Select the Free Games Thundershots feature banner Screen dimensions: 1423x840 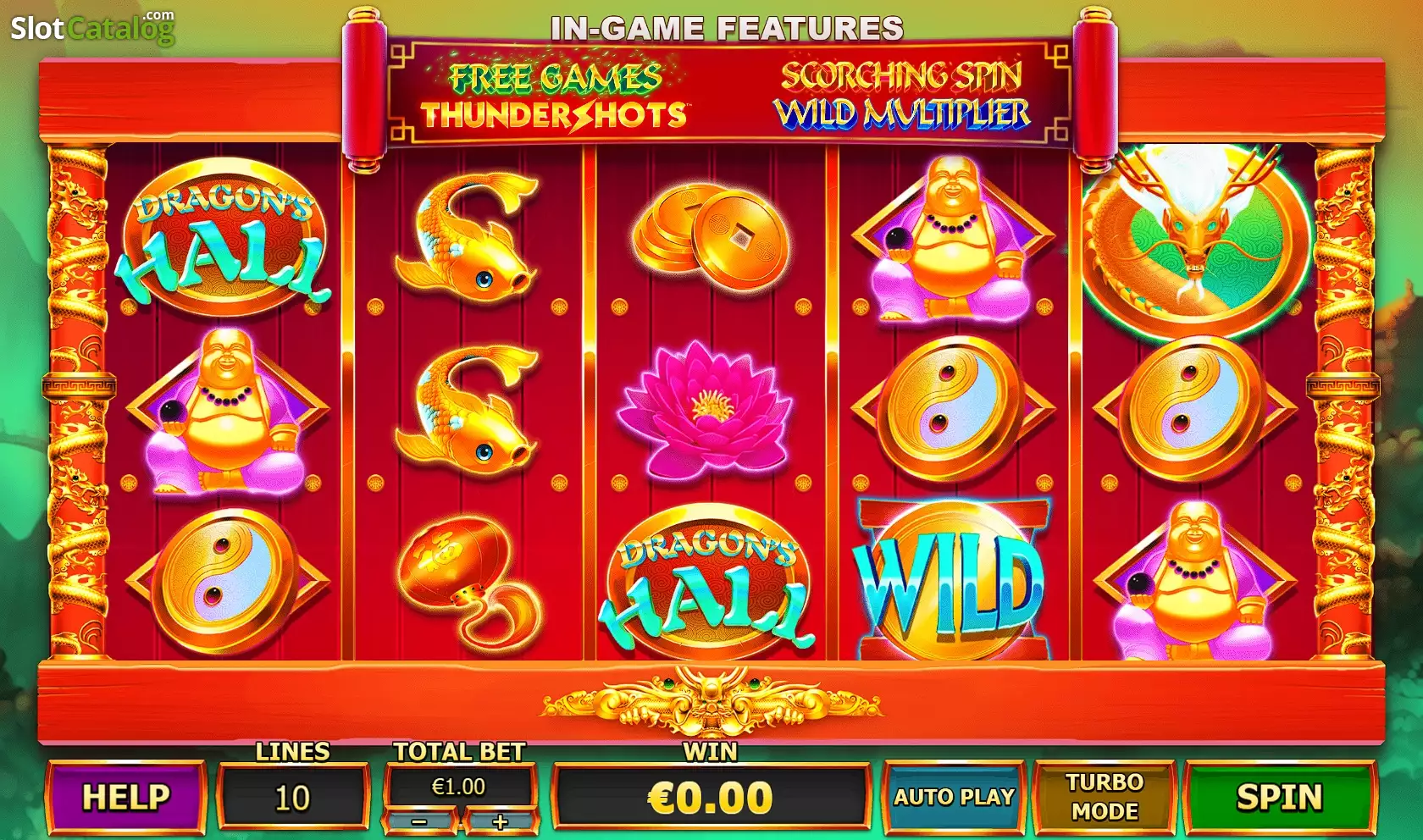[554, 95]
